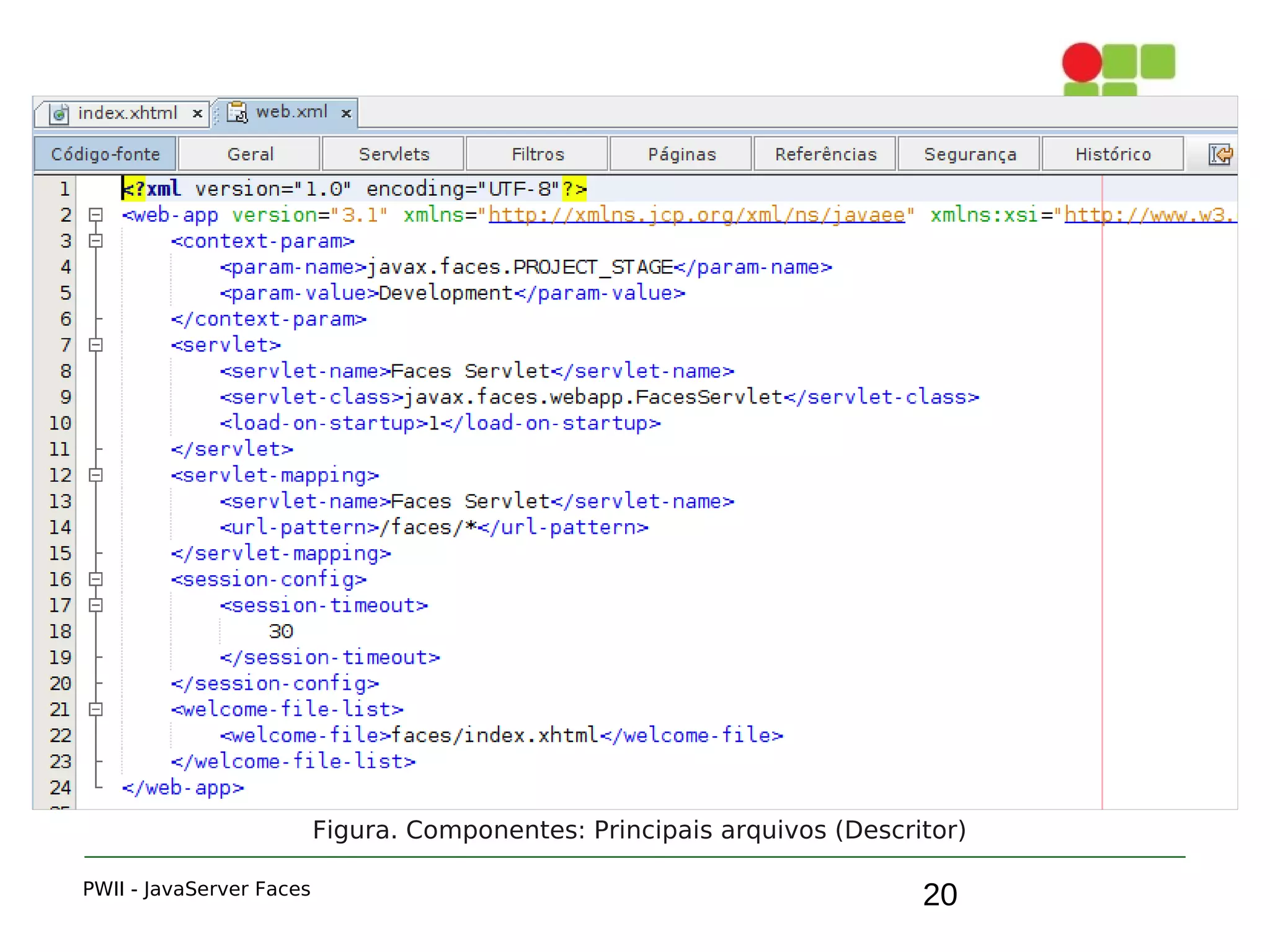Click the load-on-startup value on line 10
This screenshot has height=952, width=1270.
tap(433, 423)
